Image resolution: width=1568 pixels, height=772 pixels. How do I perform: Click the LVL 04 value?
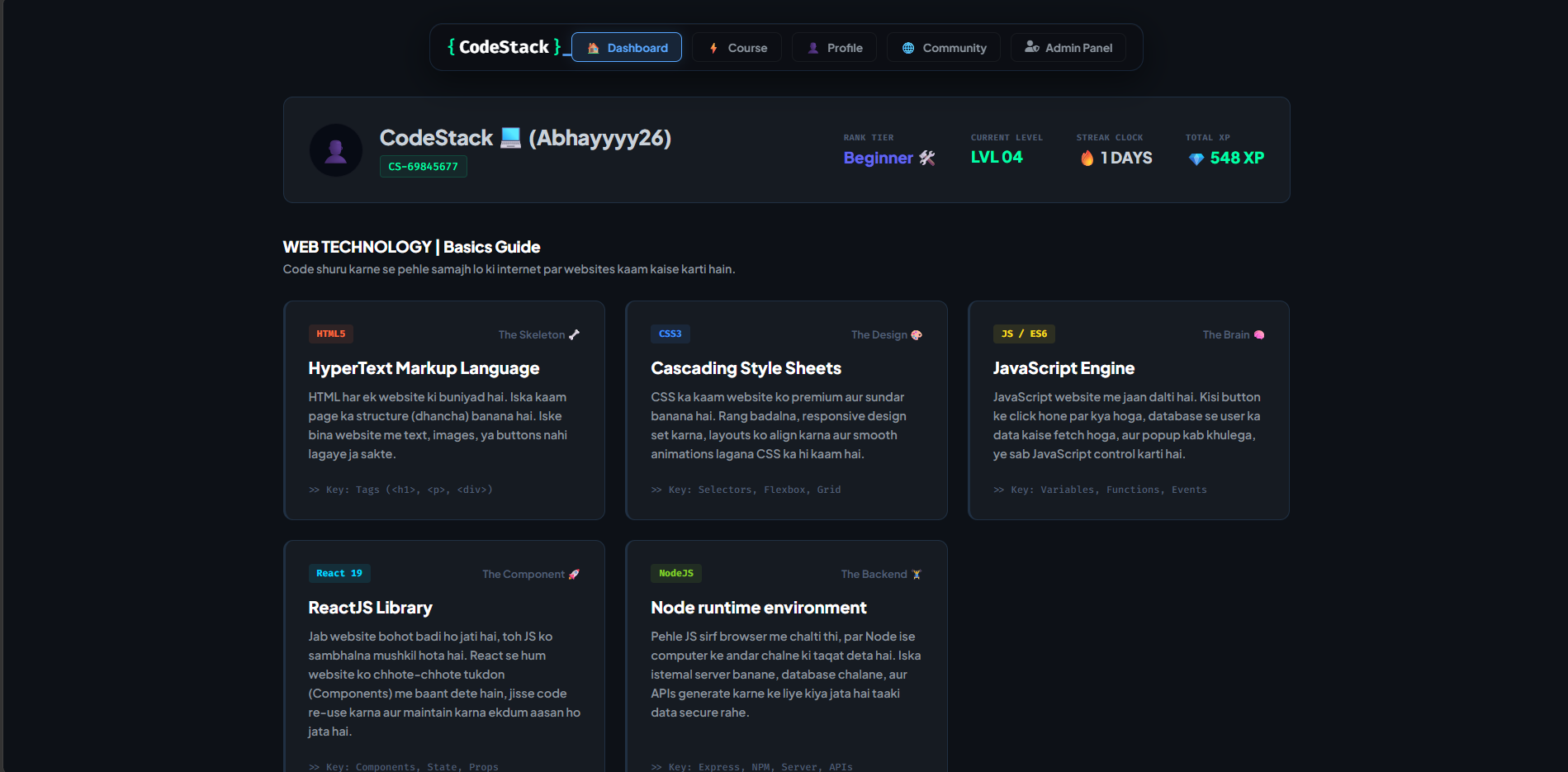997,157
